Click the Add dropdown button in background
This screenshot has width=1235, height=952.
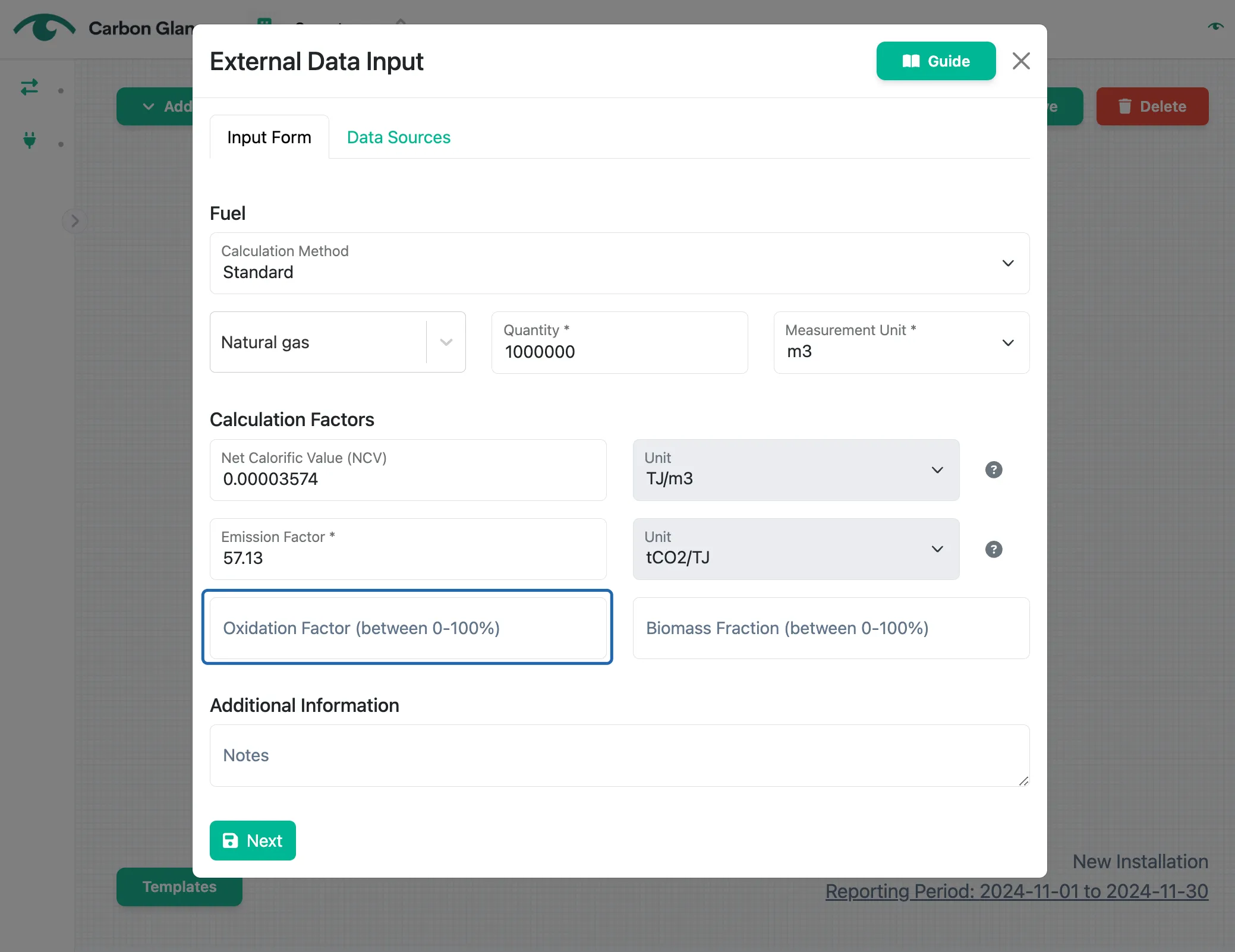pyautogui.click(x=156, y=106)
